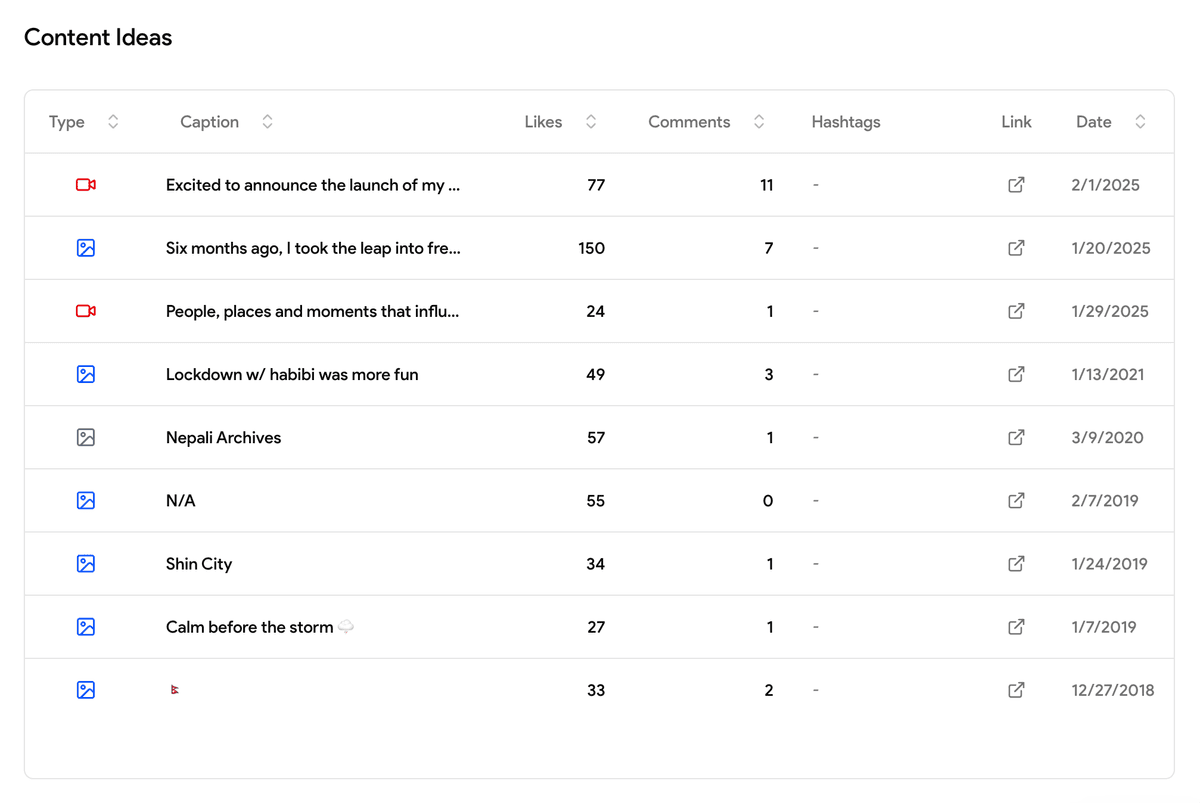Click the image icon on the 'N/A' caption row
Screen dimensions: 1200x803
[85, 500]
